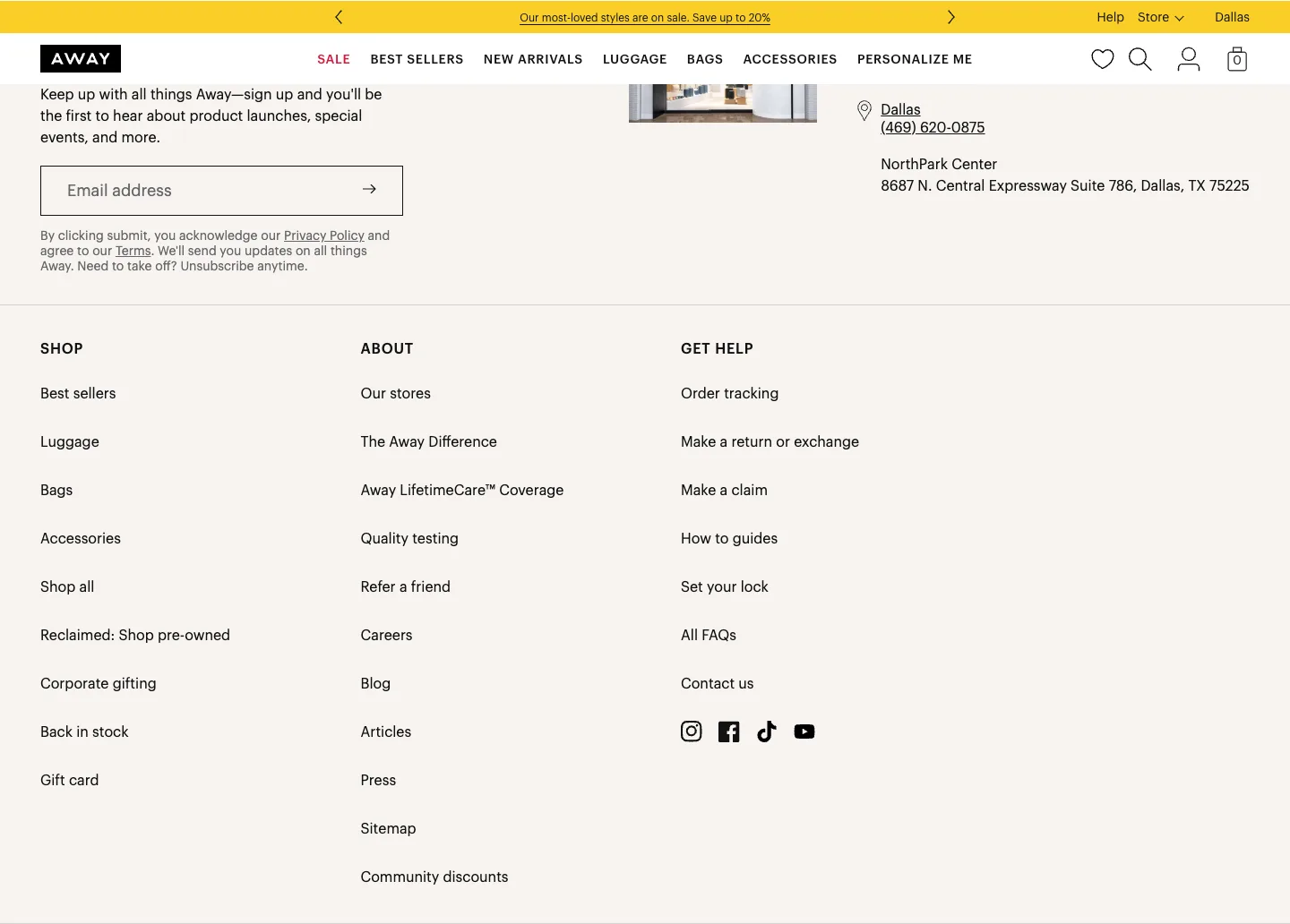Screen dimensions: 1290x924
Task: Open Away's Facebook page
Action: (729, 731)
